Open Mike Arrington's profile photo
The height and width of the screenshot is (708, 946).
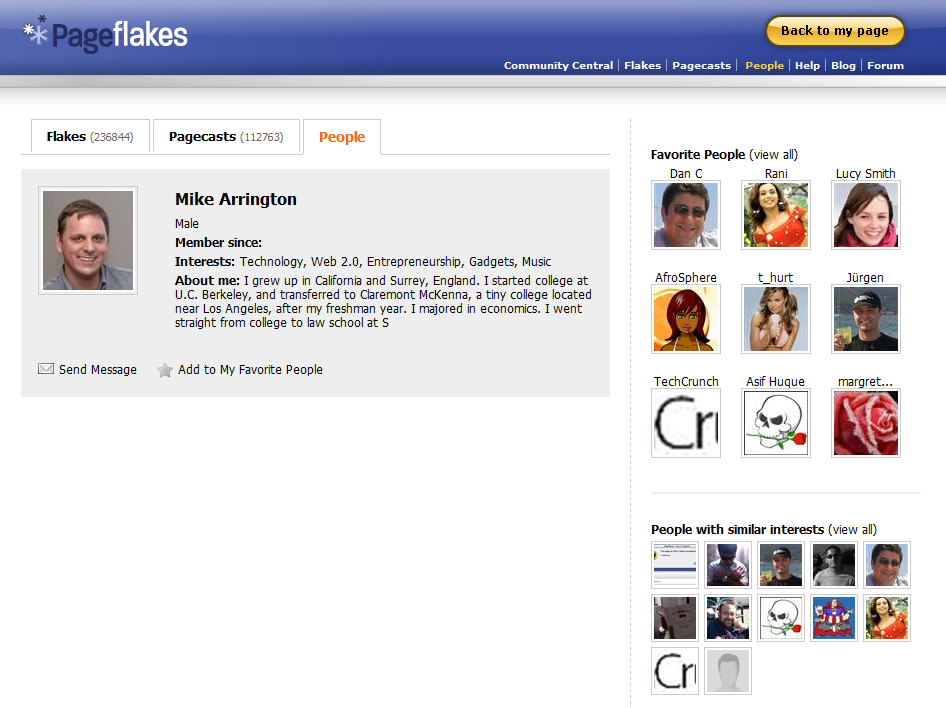coord(88,240)
